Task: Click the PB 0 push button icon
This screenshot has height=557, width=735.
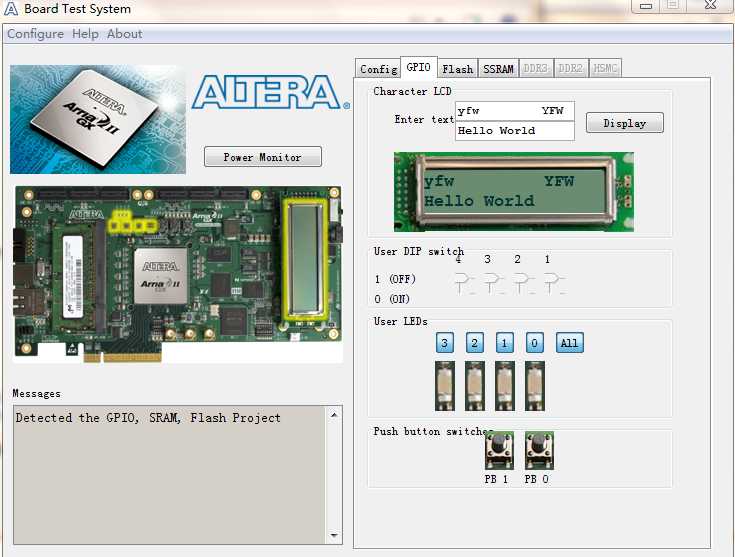Action: (x=539, y=451)
